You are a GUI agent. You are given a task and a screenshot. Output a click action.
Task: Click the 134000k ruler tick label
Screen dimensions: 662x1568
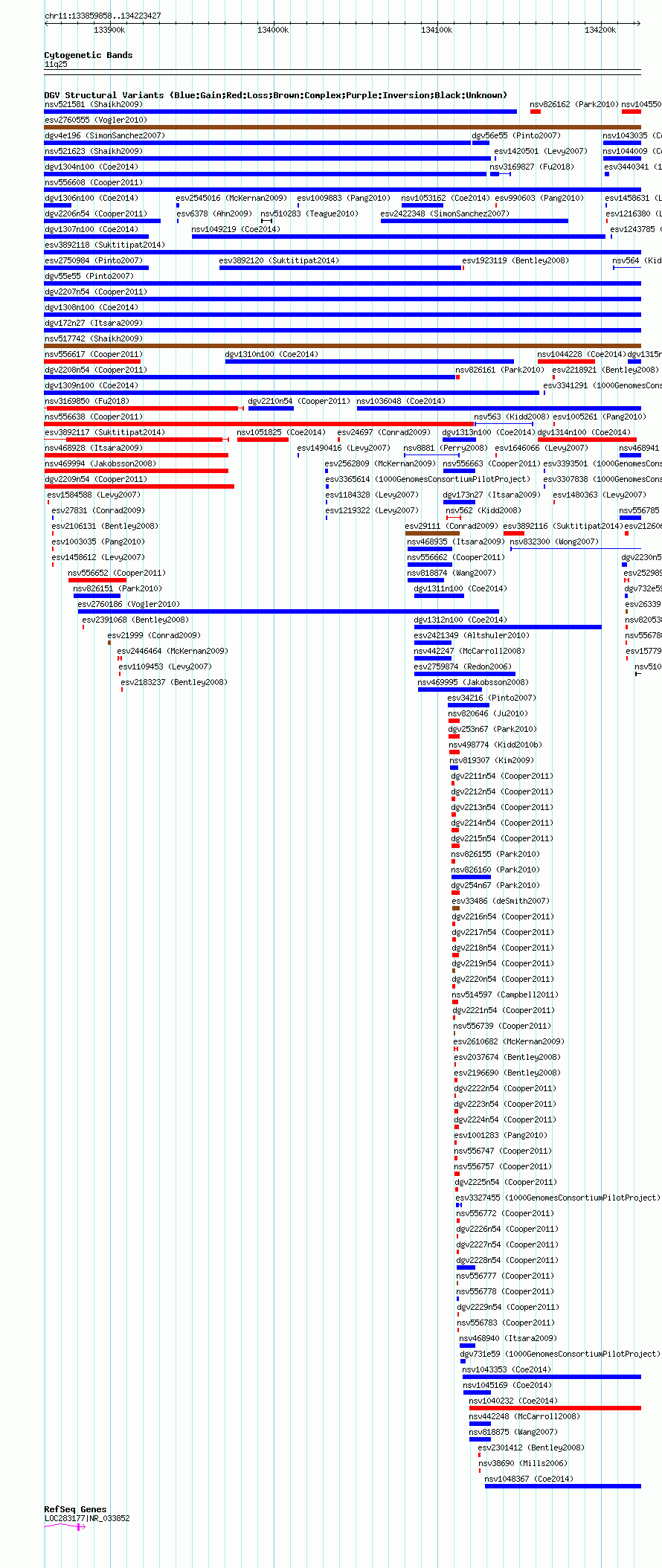[273, 30]
